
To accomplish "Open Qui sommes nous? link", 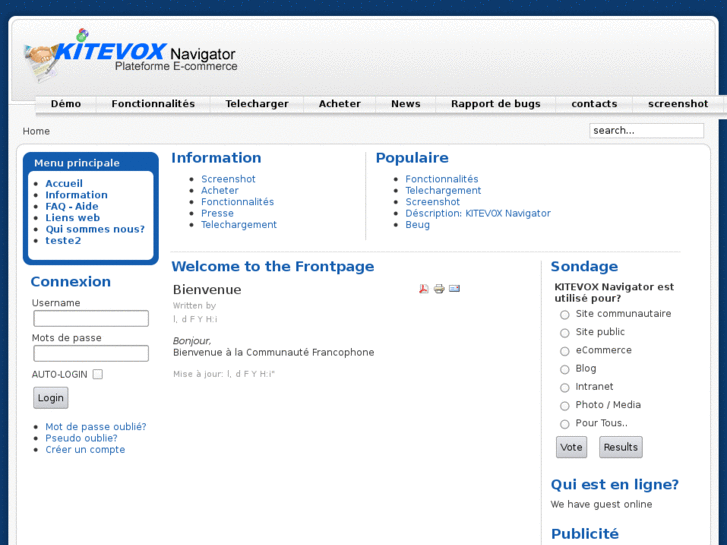I will coord(95,229).
